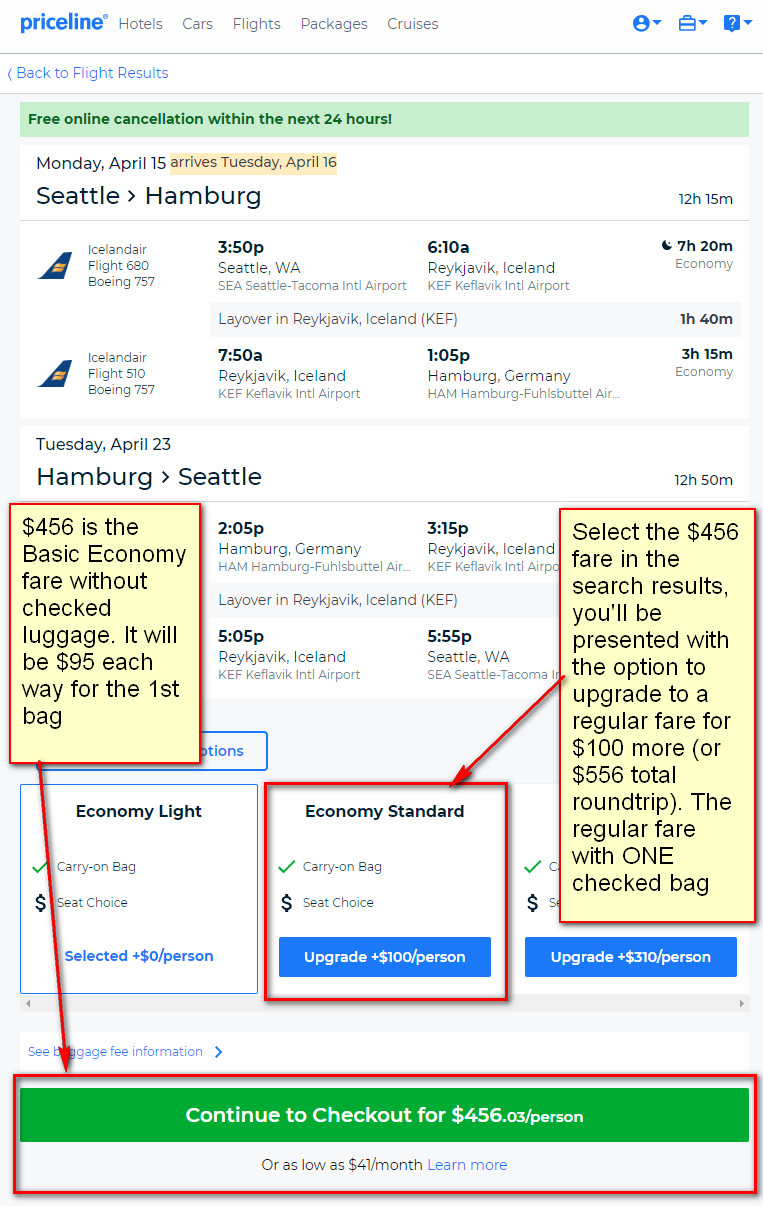
Task: Open the trips briefcase icon menu
Action: point(692,23)
